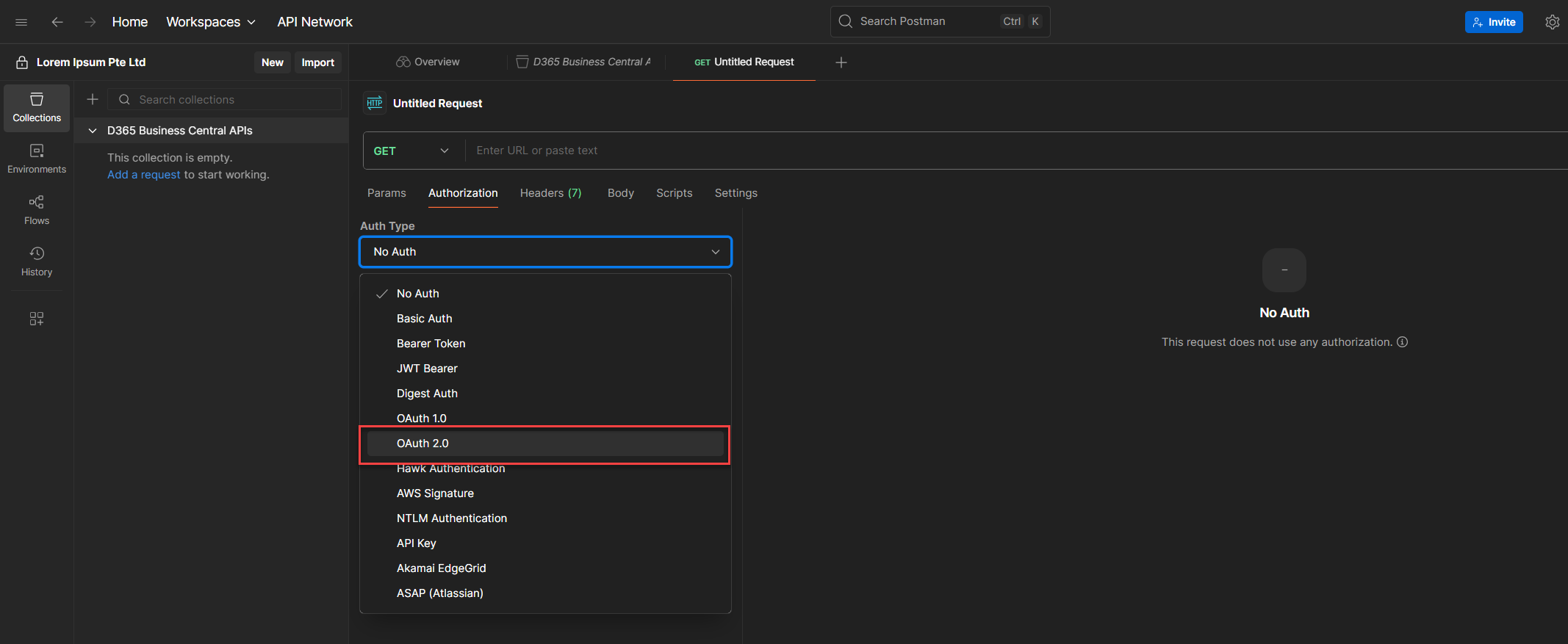The image size is (1568, 644).
Task: Select Digest Auth option
Action: coord(545,394)
